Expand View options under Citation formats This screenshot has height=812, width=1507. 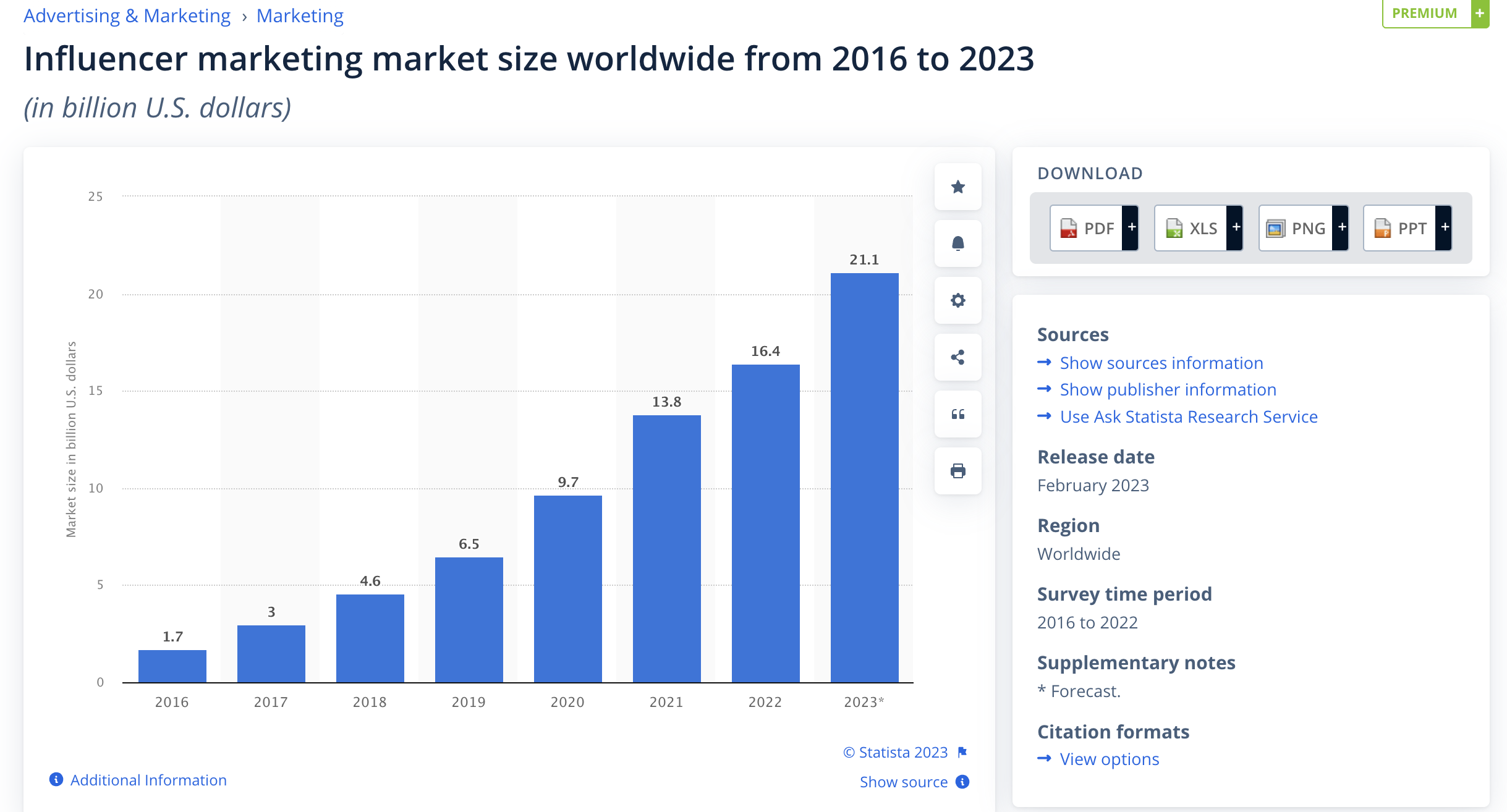[1109, 759]
